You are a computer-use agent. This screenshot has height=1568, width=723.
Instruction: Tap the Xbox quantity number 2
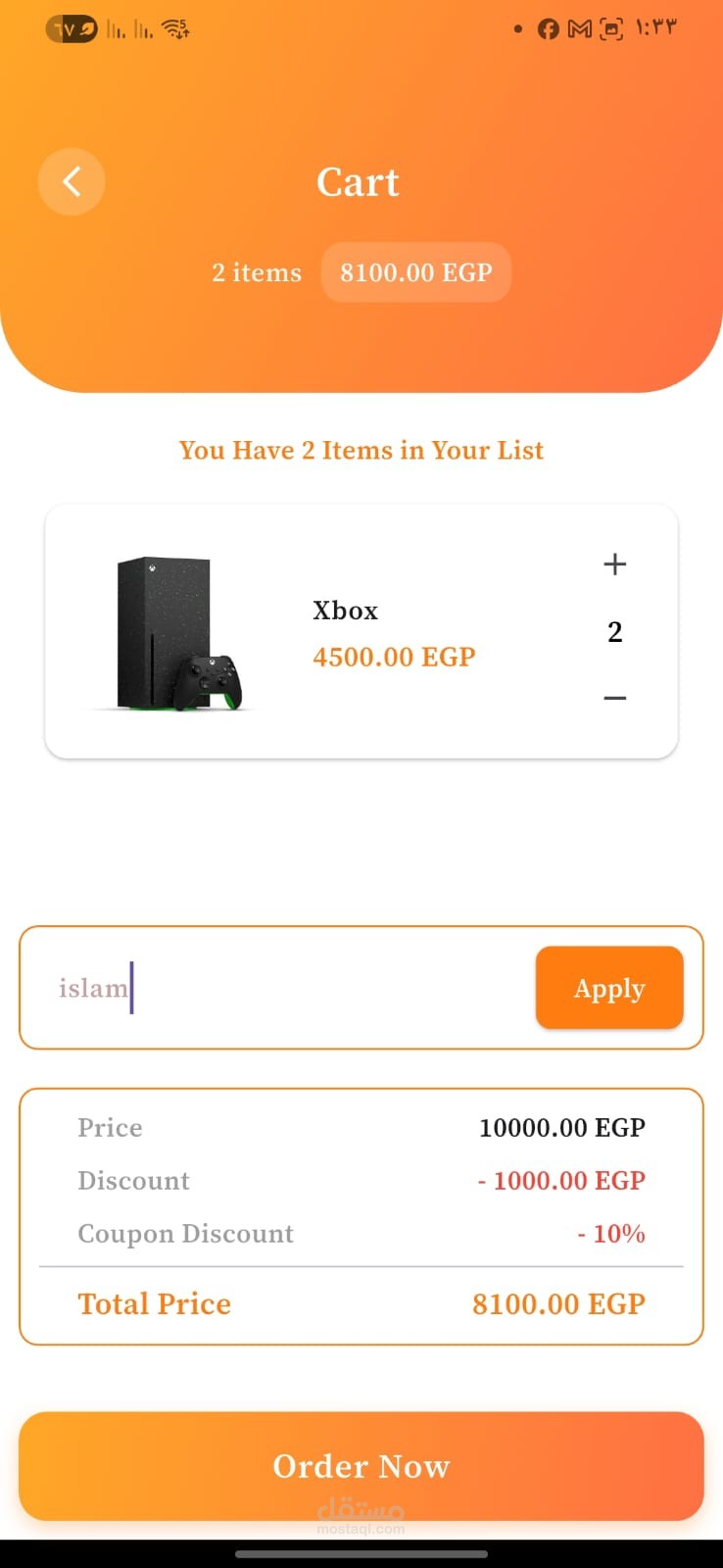(x=614, y=632)
